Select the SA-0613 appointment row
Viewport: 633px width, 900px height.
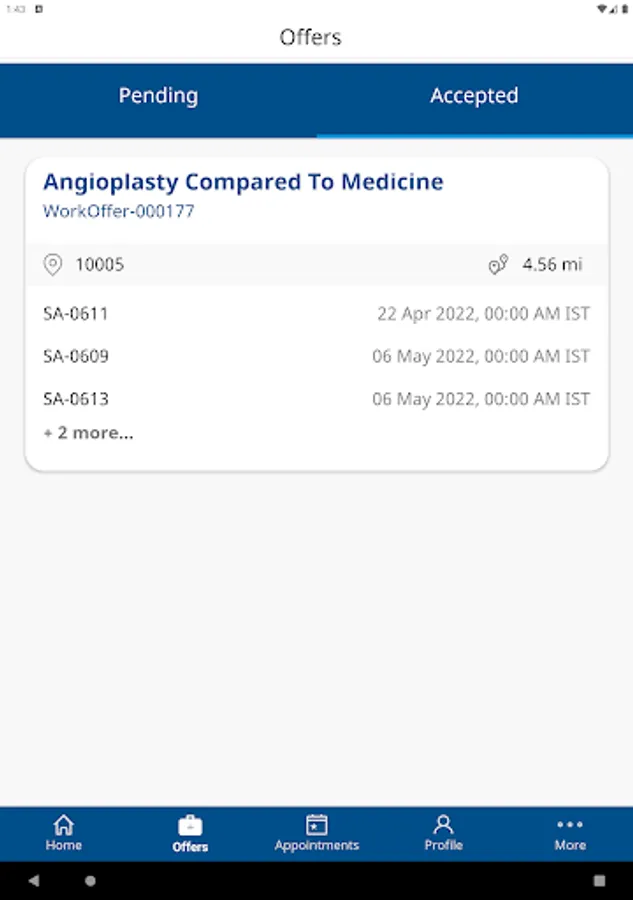316,398
